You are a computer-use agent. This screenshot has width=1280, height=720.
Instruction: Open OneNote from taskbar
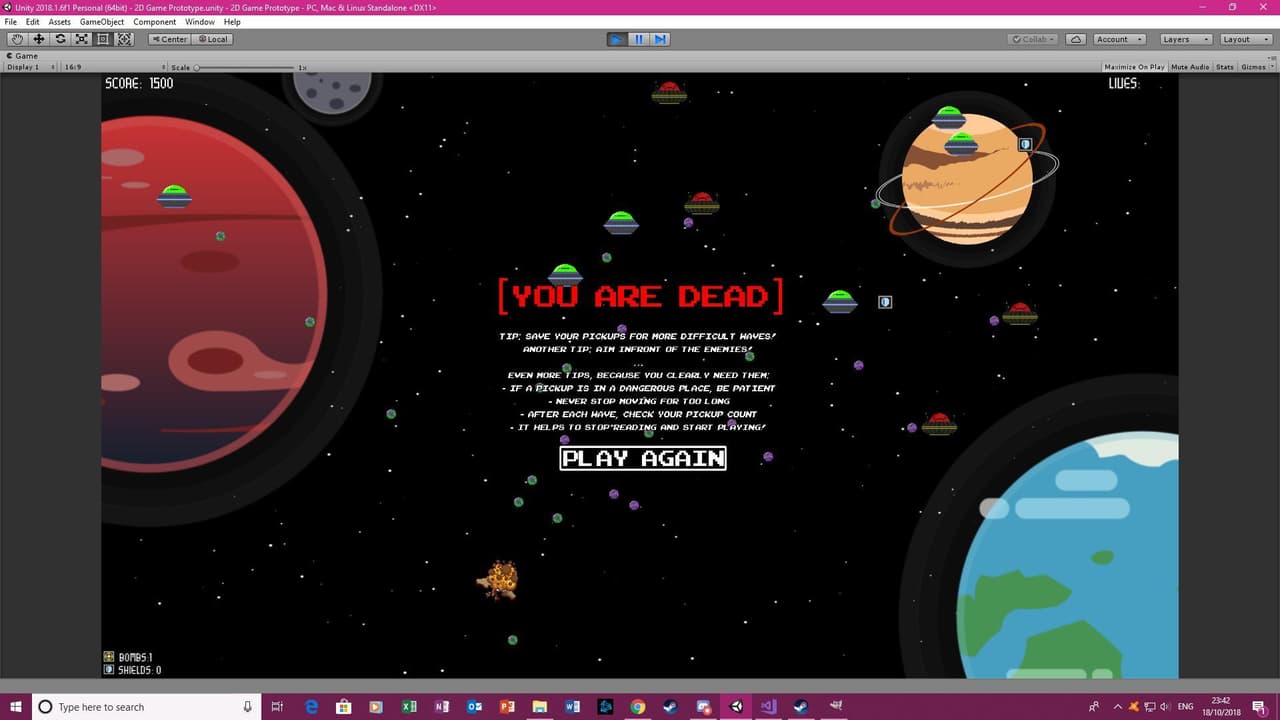point(442,707)
